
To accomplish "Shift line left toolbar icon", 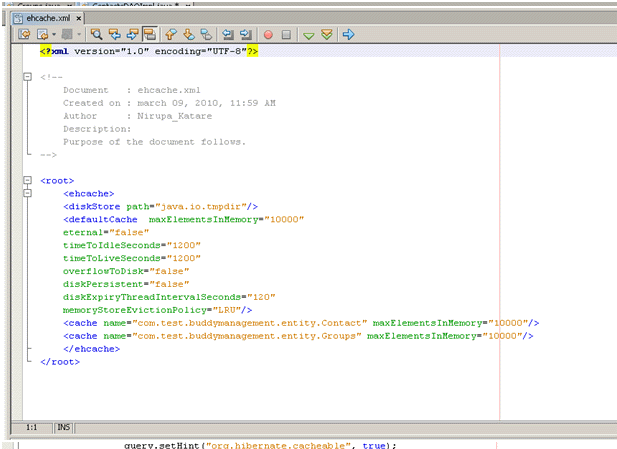I will click(228, 35).
